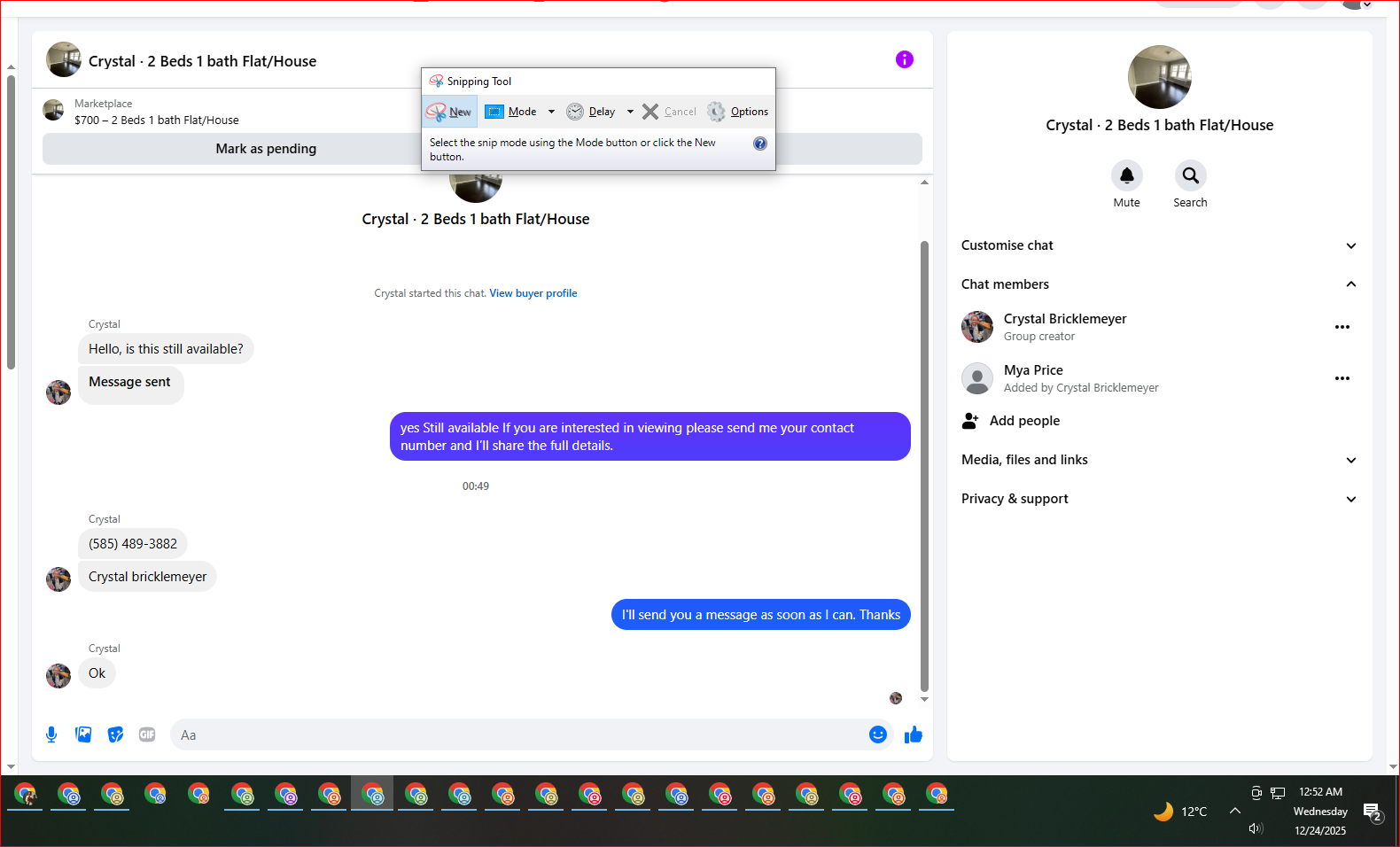Image resolution: width=1400 pixels, height=847 pixels.
Task: Click the I'll send you a message bubble
Action: 760,615
